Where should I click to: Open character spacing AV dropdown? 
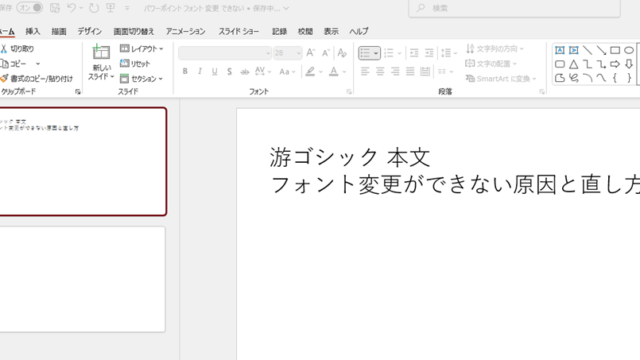point(263,71)
